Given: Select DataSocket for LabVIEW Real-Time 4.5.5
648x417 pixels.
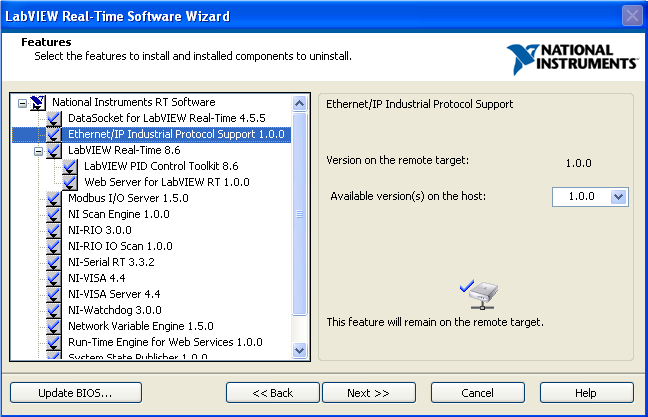Looking at the screenshot, I should pos(167,118).
